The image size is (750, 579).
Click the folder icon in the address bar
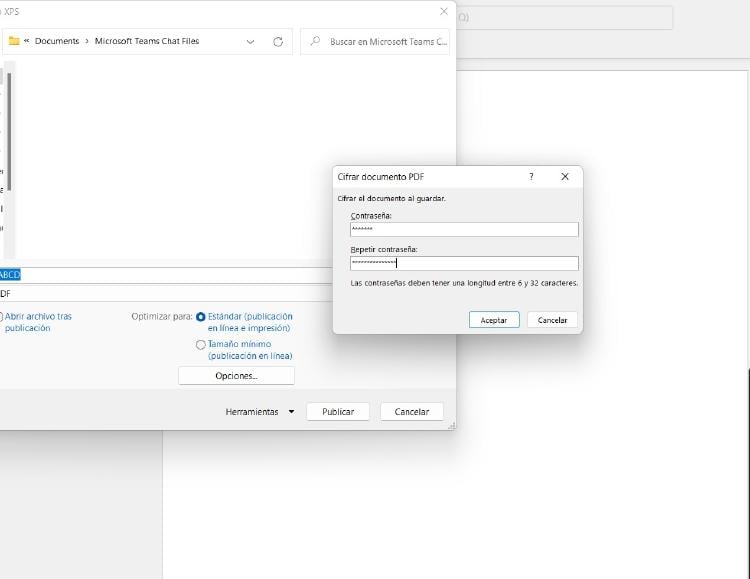[x=14, y=41]
